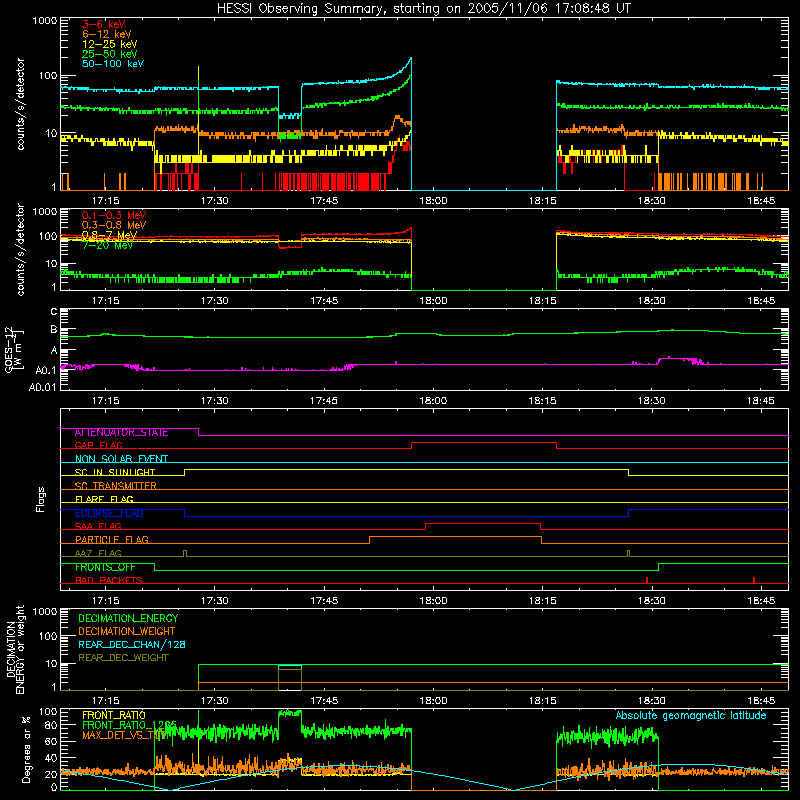Click the first red BAD_PACKETS spike after 18:15
This screenshot has width=800, height=800.
coord(647,580)
